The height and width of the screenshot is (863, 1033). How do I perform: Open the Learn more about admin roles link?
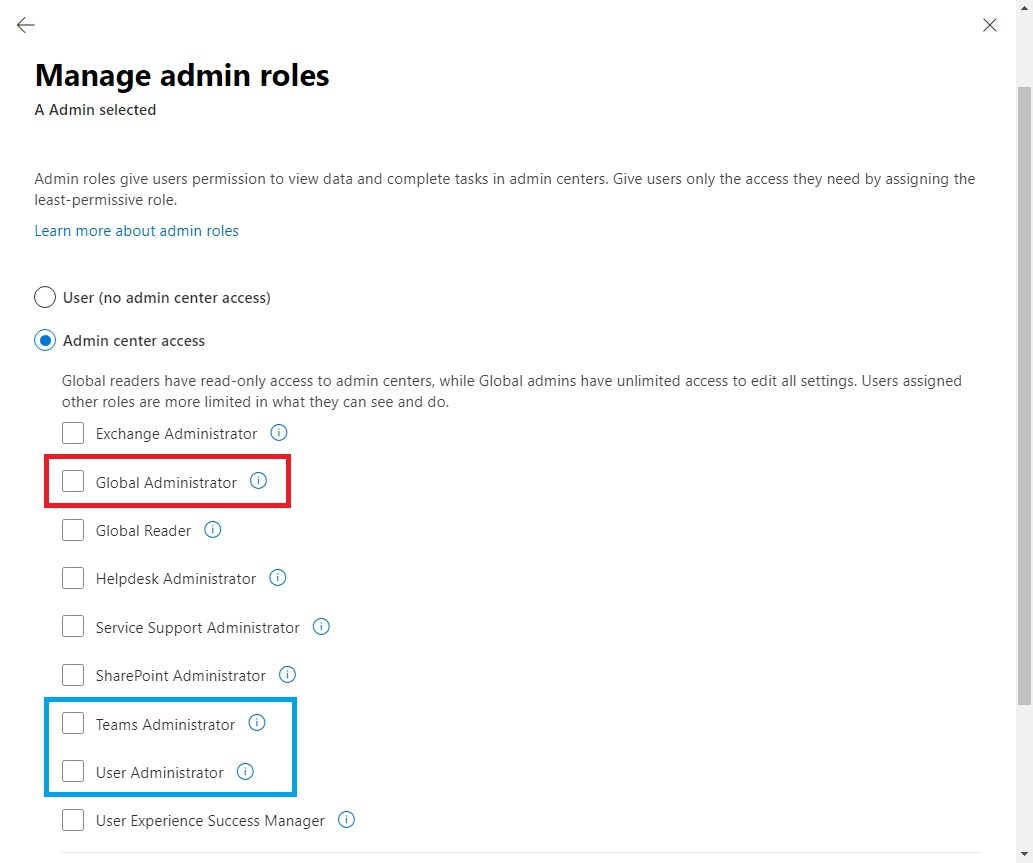[x=136, y=230]
